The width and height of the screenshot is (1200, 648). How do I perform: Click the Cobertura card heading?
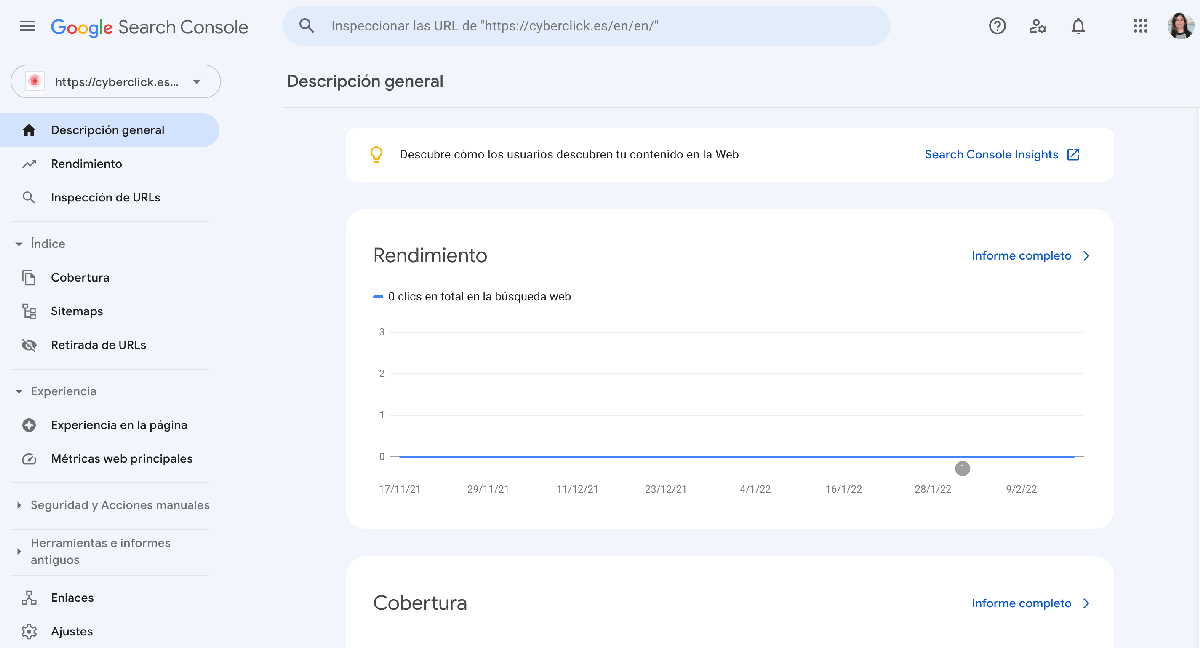[x=420, y=603]
